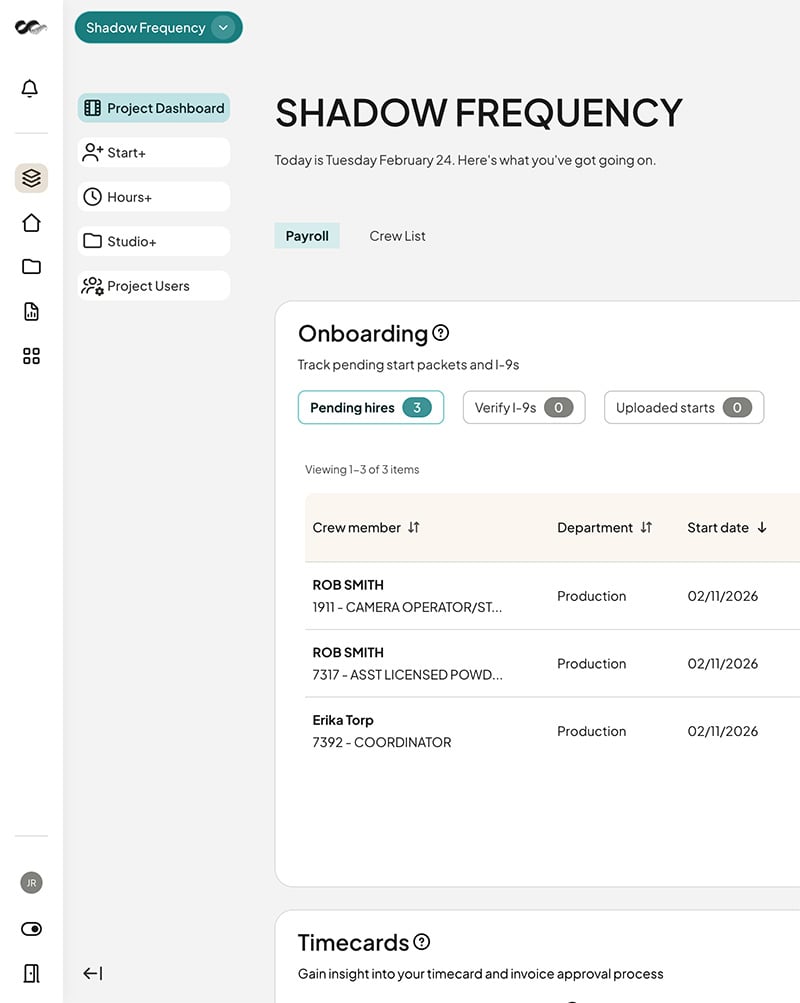Click the Onboarding help question icon

(441, 333)
